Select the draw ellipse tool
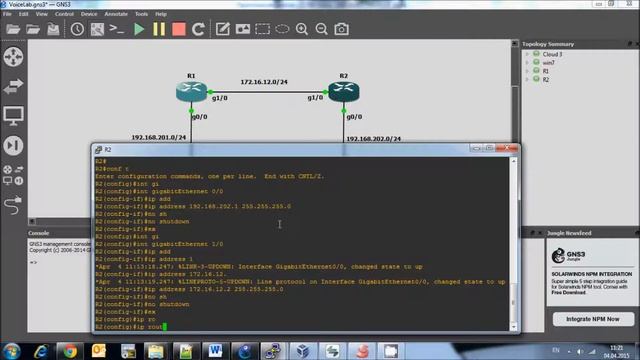The height and width of the screenshot is (360, 640). click(x=282, y=29)
